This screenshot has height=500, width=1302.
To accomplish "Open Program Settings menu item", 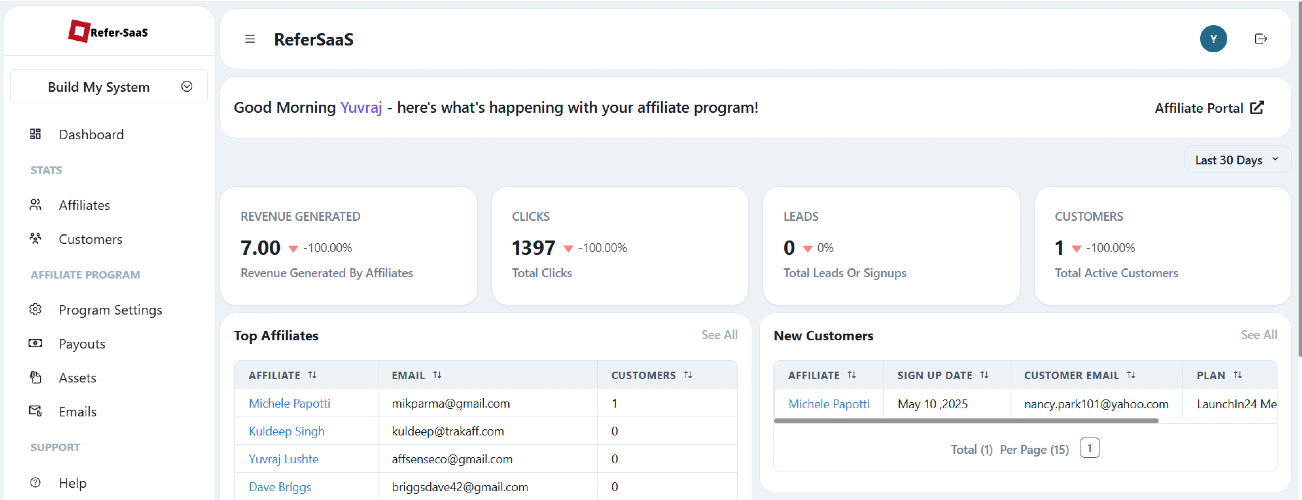I will pyautogui.click(x=110, y=310).
